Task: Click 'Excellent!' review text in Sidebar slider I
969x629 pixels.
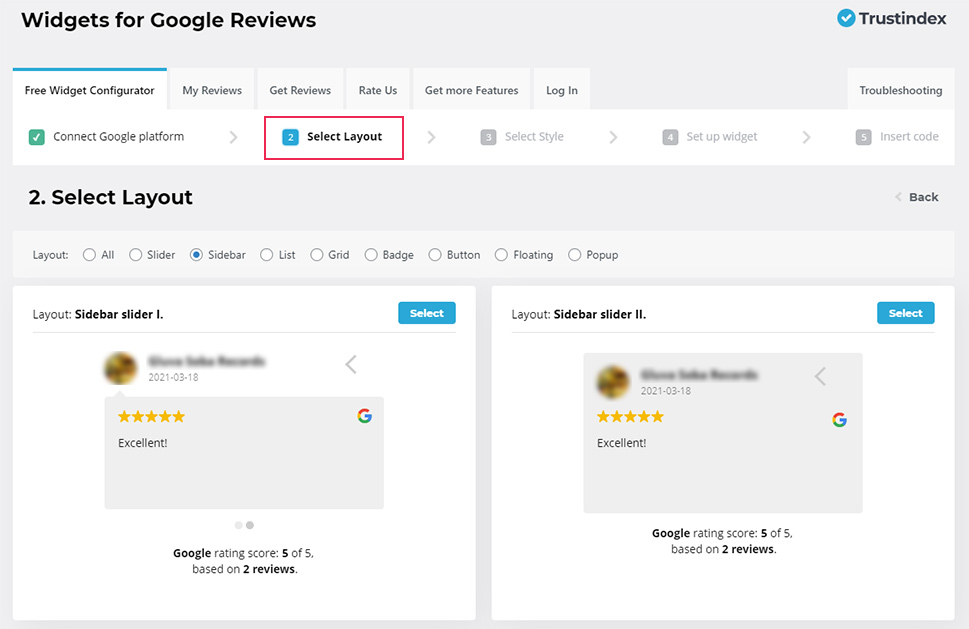Action: pos(143,443)
